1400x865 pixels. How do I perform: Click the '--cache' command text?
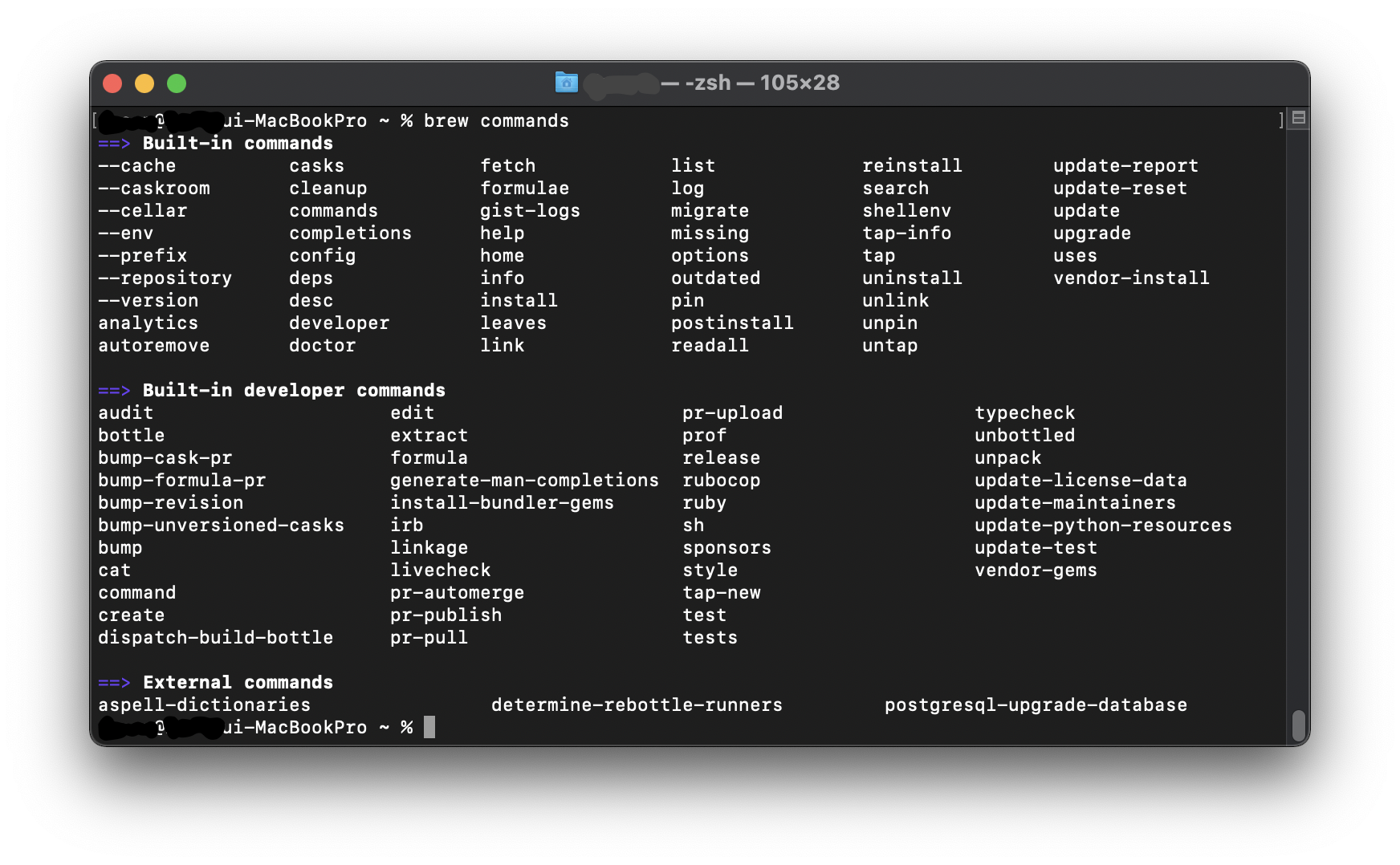pyautogui.click(x=137, y=166)
